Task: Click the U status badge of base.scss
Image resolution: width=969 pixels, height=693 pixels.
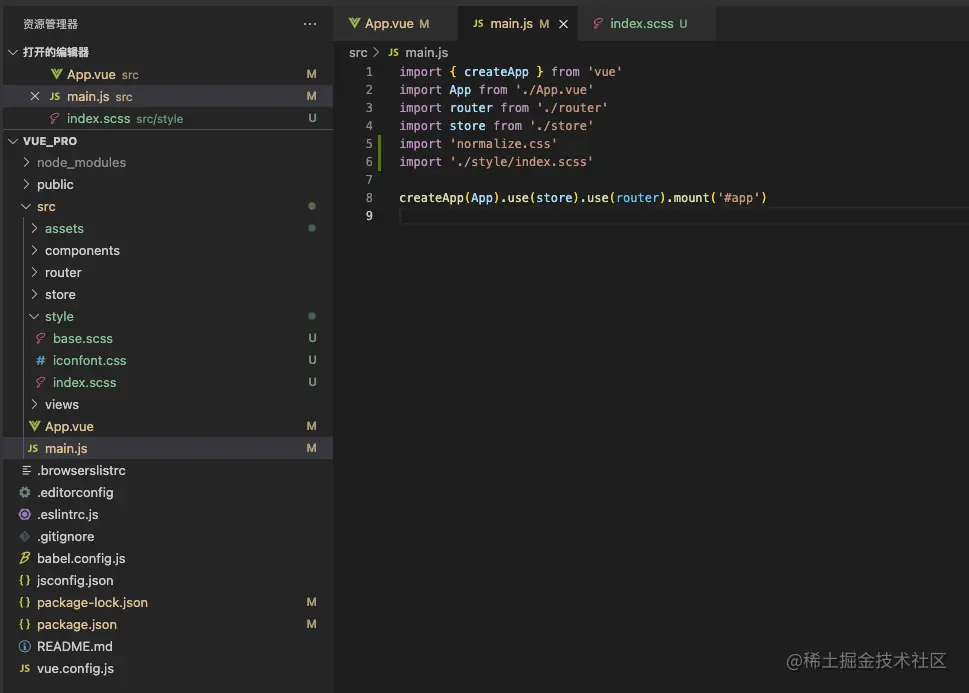Action: (312, 338)
